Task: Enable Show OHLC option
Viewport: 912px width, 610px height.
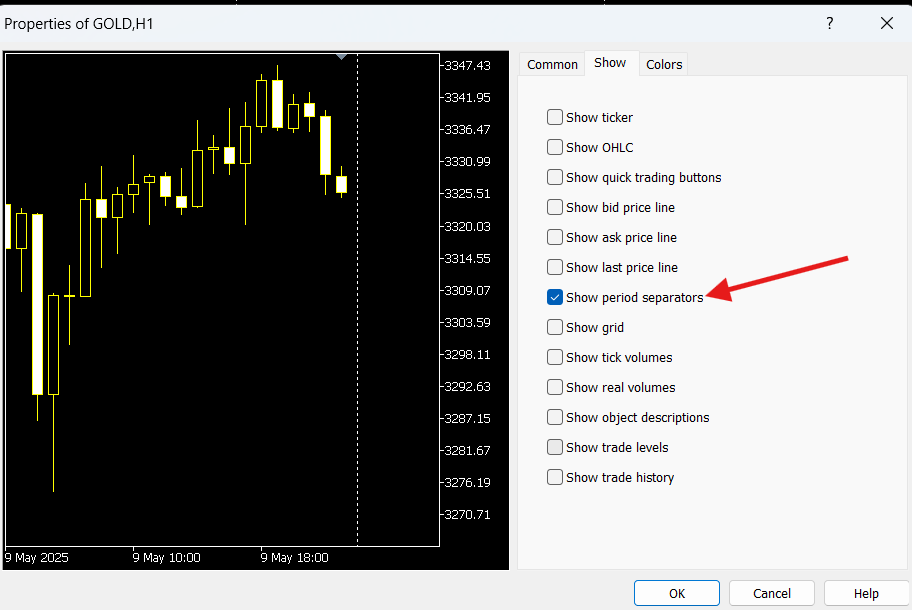Action: point(555,147)
